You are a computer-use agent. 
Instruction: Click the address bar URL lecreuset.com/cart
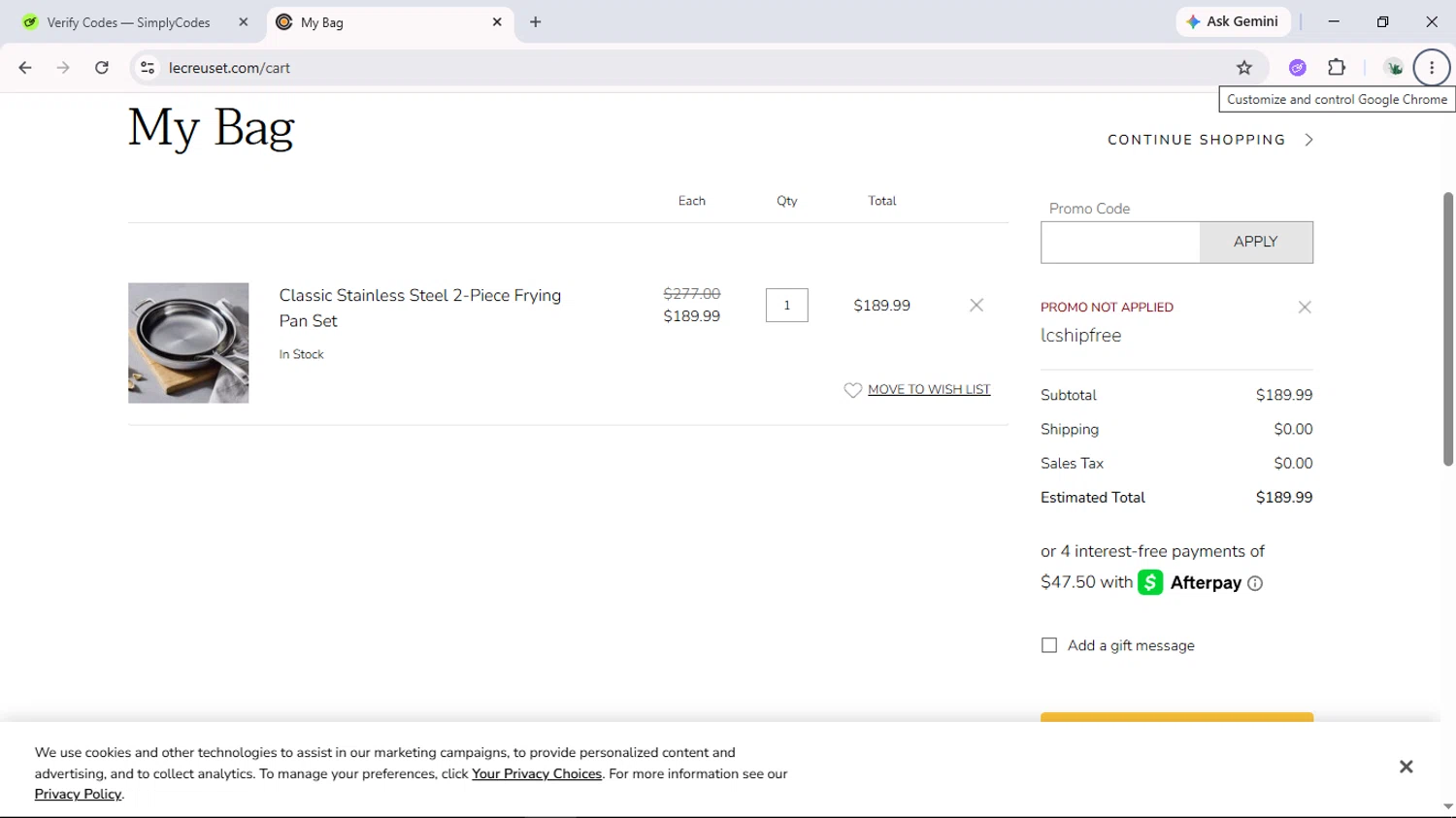(x=229, y=68)
